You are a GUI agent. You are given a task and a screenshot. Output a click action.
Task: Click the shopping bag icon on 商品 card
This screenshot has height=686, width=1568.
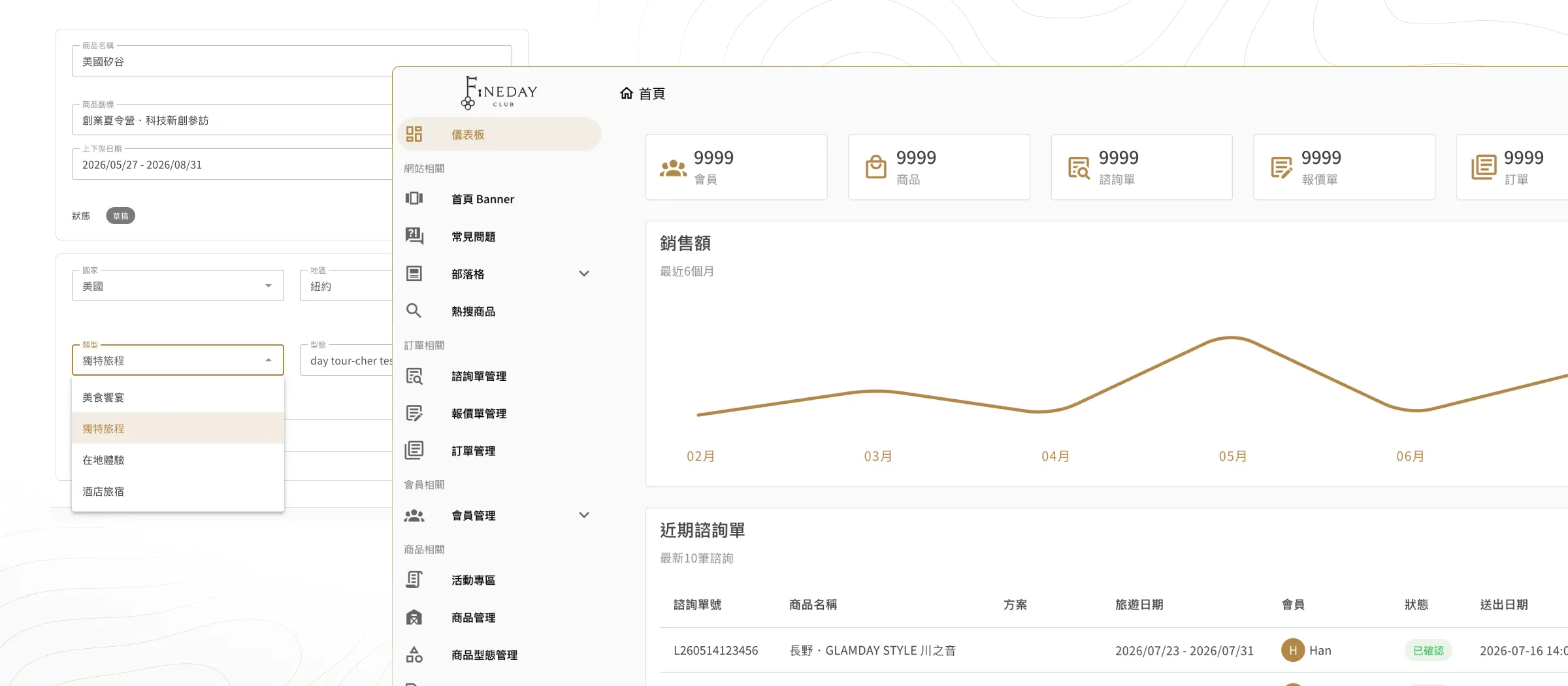point(876,167)
